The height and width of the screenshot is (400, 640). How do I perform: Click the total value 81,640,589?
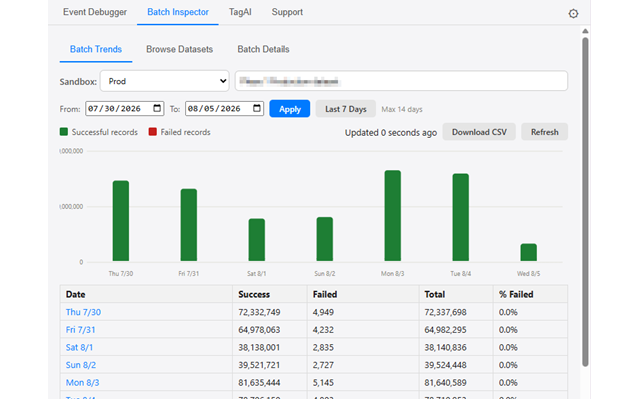tap(445, 382)
